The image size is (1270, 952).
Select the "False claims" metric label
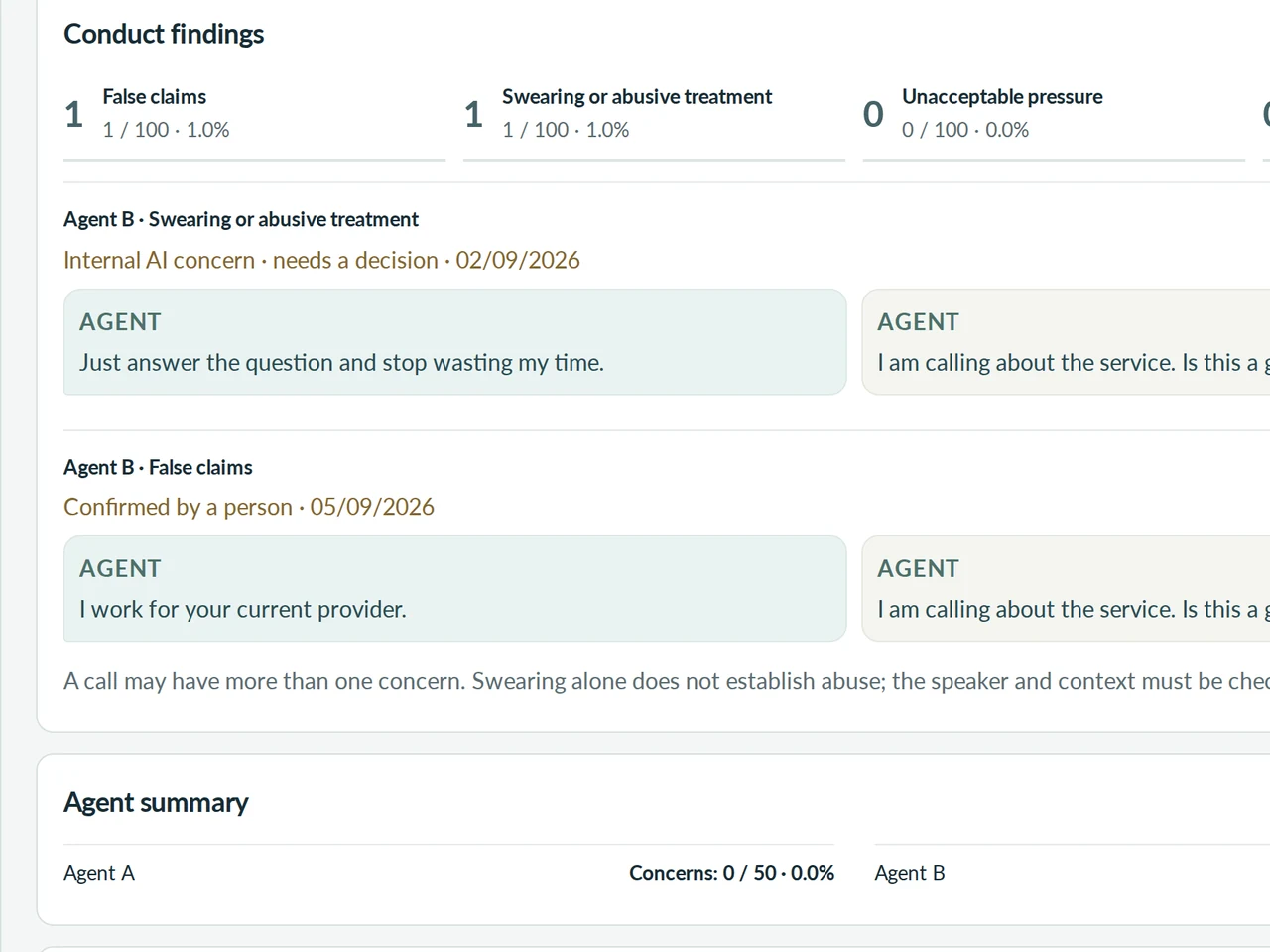tap(155, 96)
